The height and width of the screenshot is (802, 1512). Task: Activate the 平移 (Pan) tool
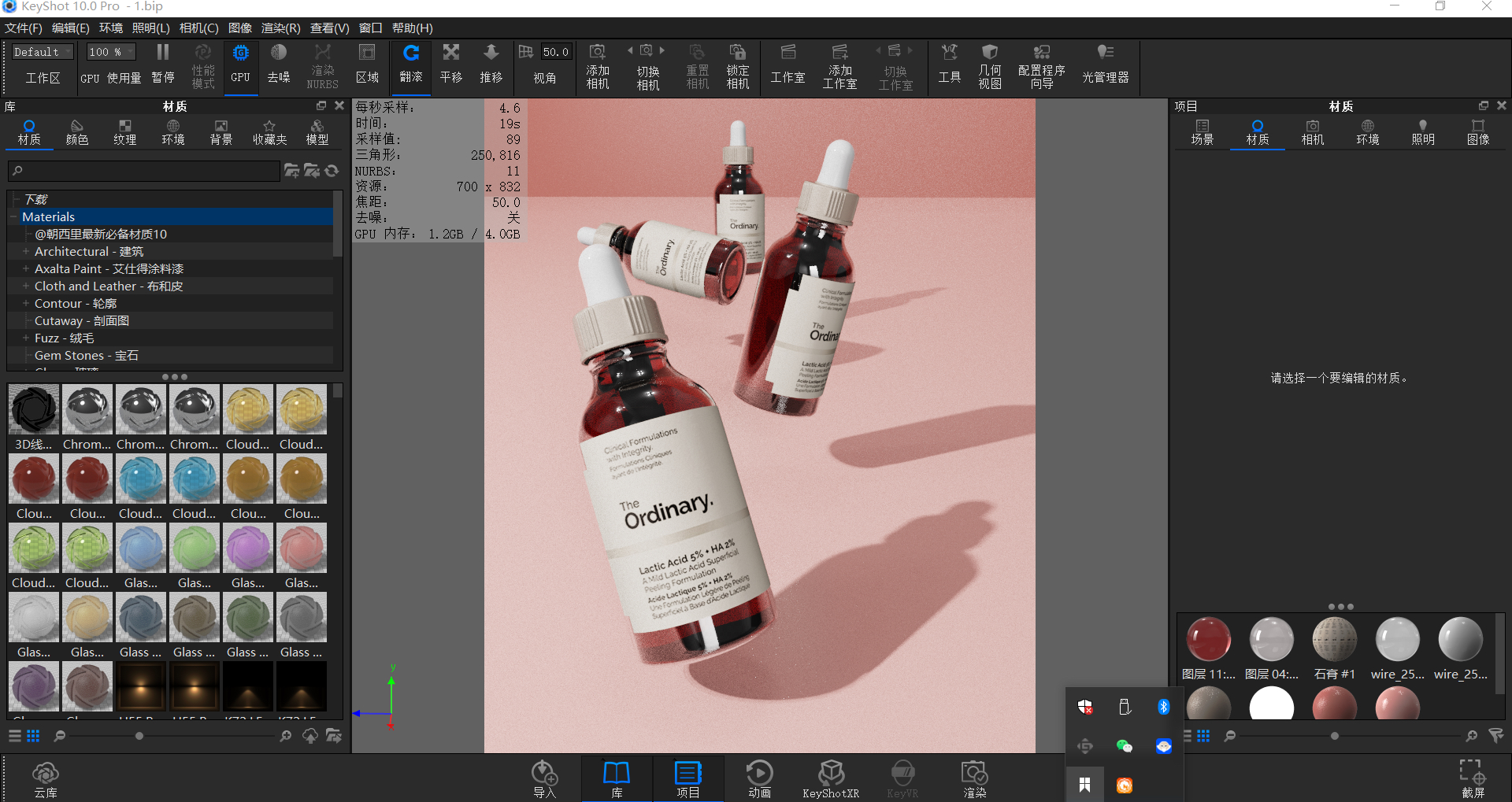pyautogui.click(x=450, y=67)
